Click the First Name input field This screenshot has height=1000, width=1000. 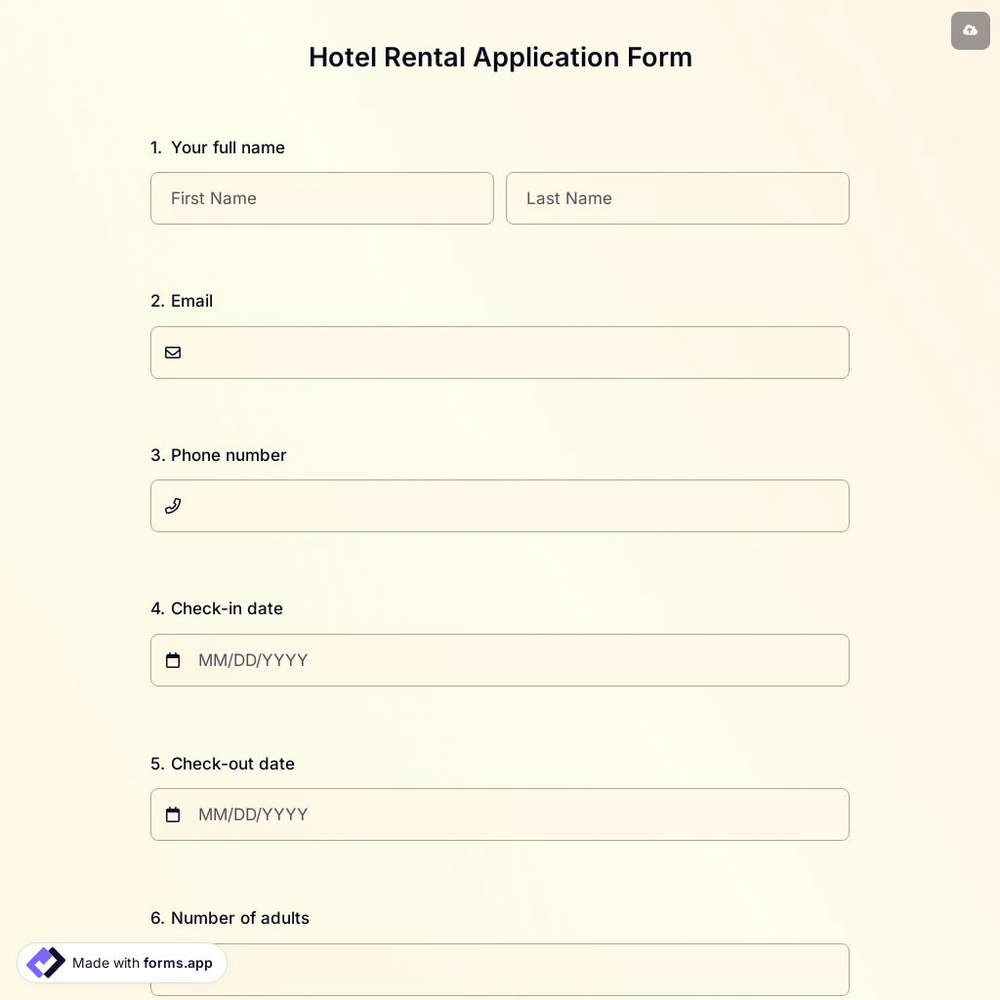click(x=322, y=197)
